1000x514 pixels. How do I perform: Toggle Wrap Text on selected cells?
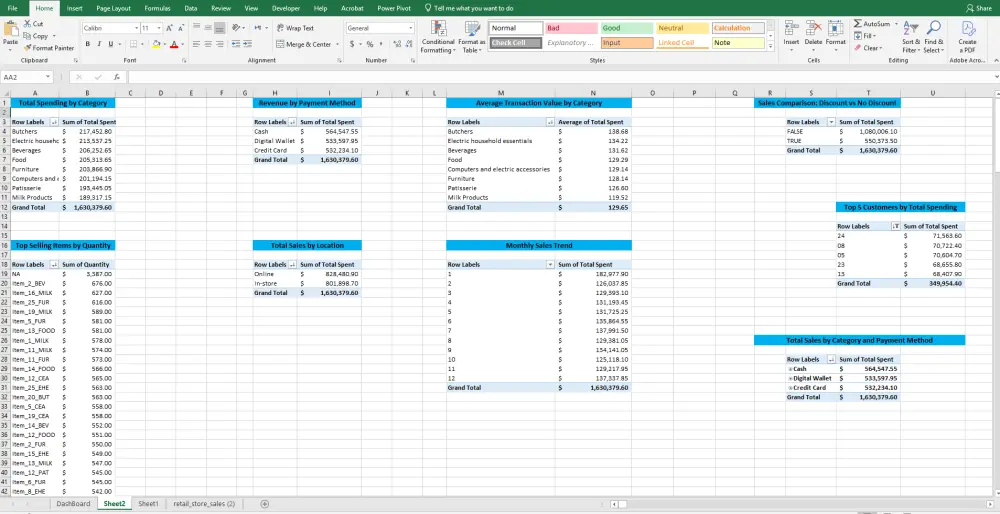tap(295, 28)
